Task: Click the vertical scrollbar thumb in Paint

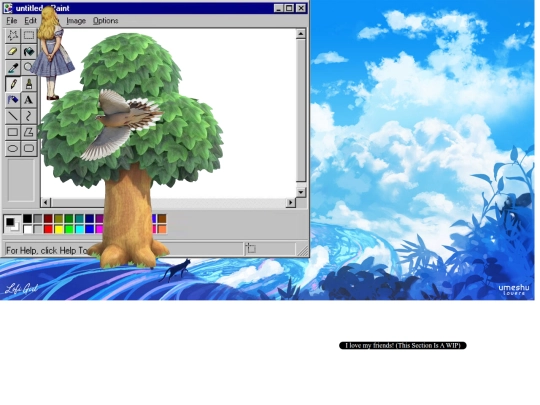Action: (x=301, y=110)
